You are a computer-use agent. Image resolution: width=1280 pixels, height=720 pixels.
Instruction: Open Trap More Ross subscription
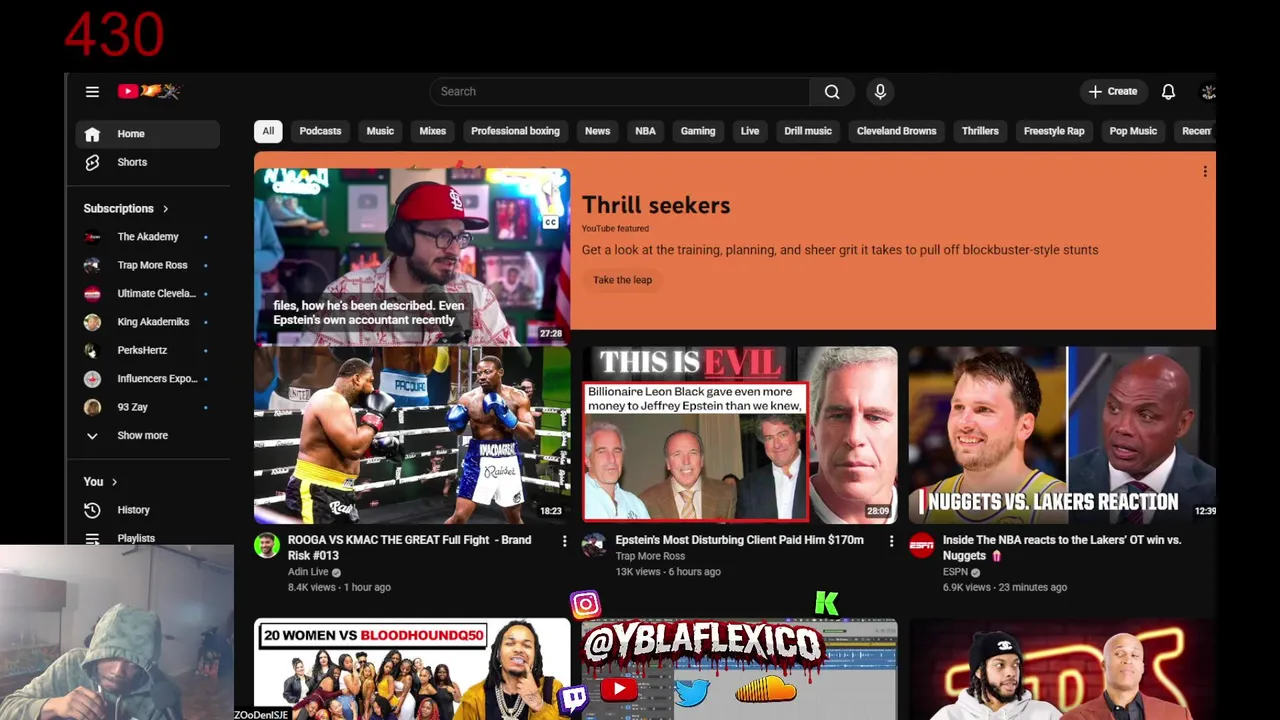pyautogui.click(x=147, y=265)
